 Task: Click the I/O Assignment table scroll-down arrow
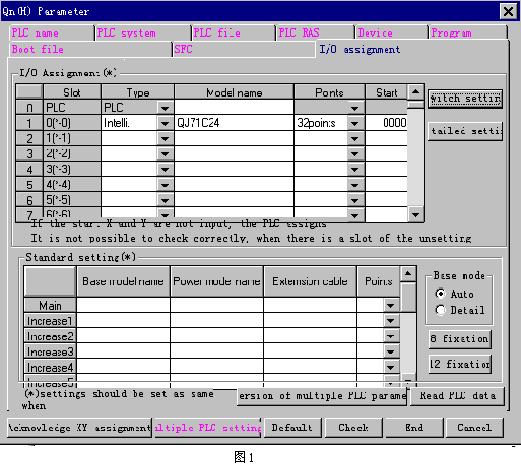pyautogui.click(x=415, y=214)
